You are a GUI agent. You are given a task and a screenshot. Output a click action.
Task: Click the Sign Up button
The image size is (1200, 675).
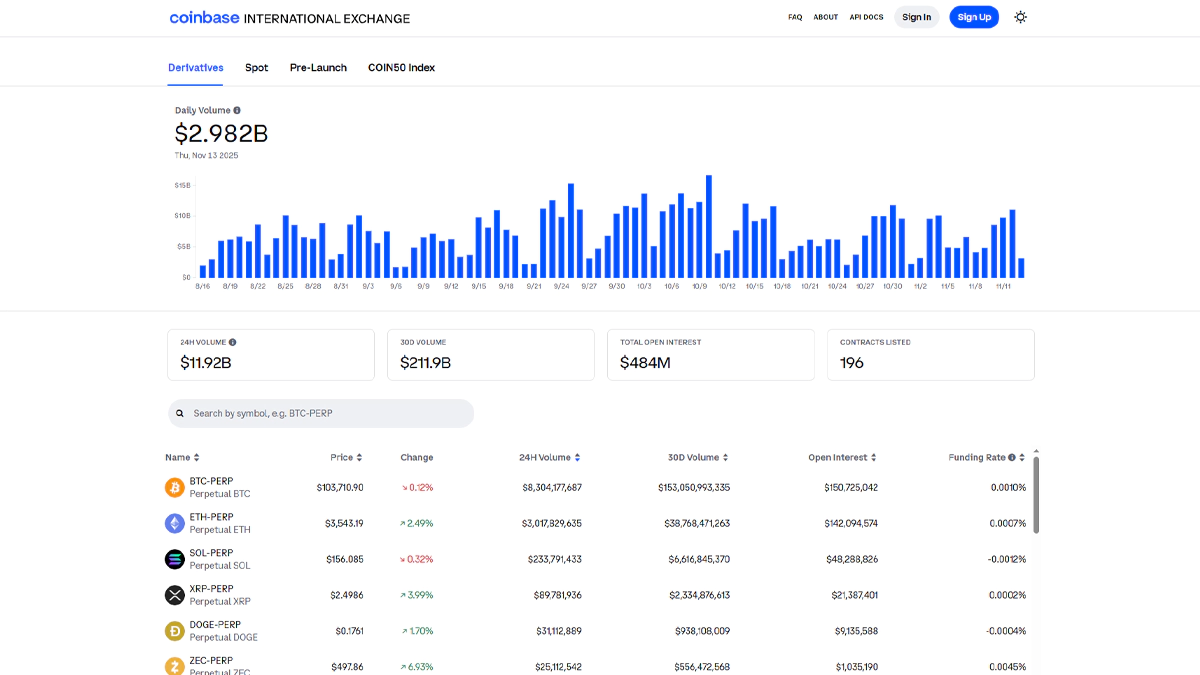[973, 17]
